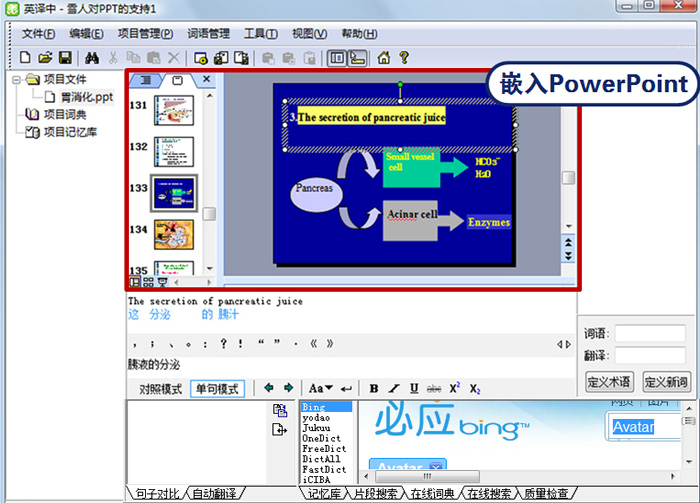Screen dimensions: 700x503
Task: Select slide 134 thumbnail
Action: 173,233
